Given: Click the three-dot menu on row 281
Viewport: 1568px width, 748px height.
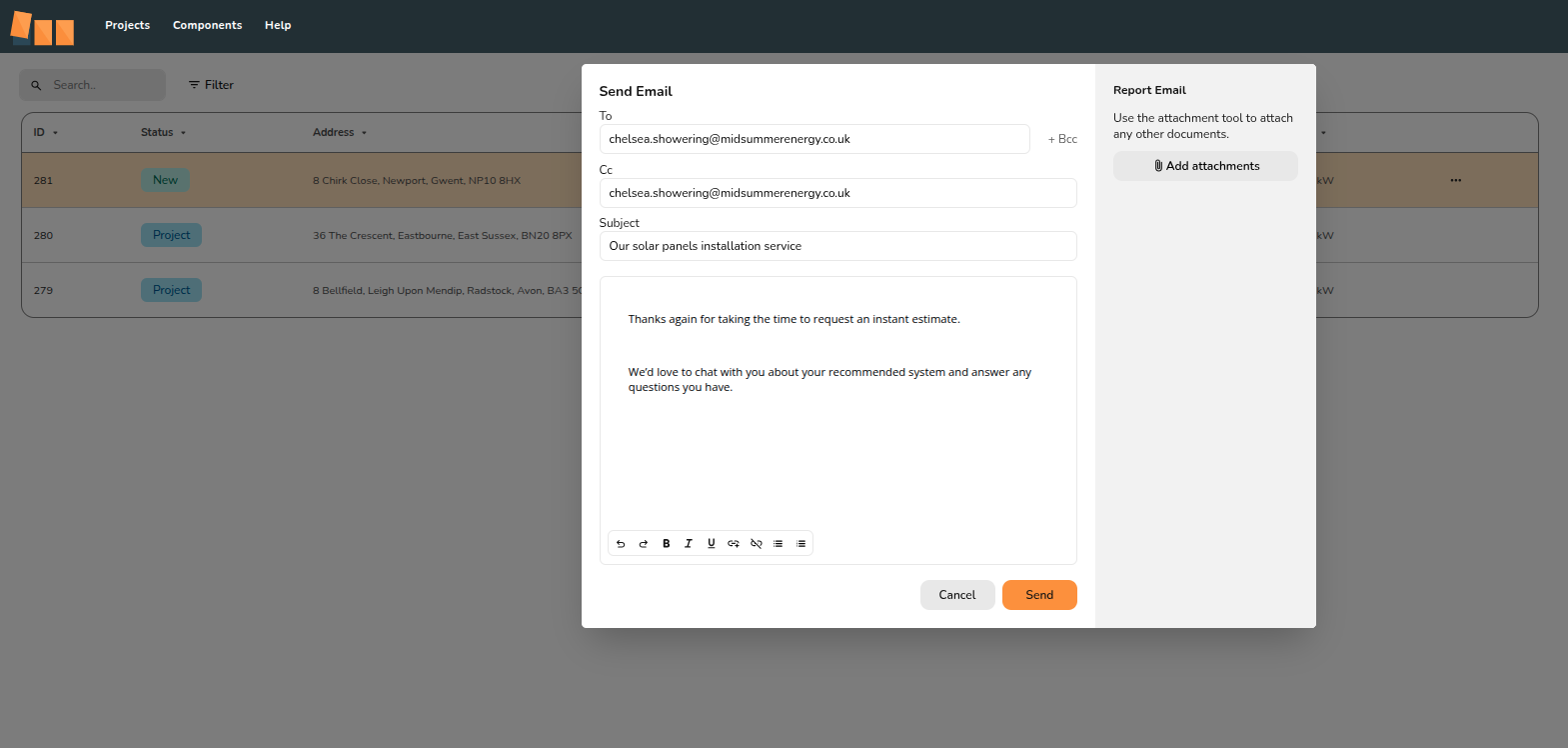Looking at the screenshot, I should click(x=1455, y=181).
